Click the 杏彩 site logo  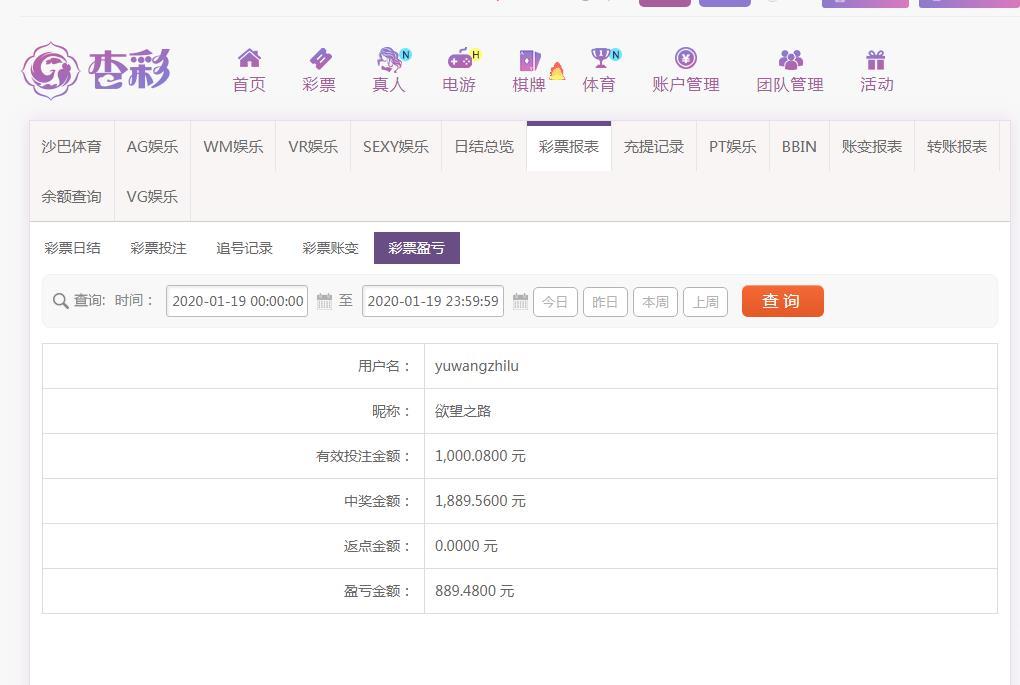pos(96,70)
